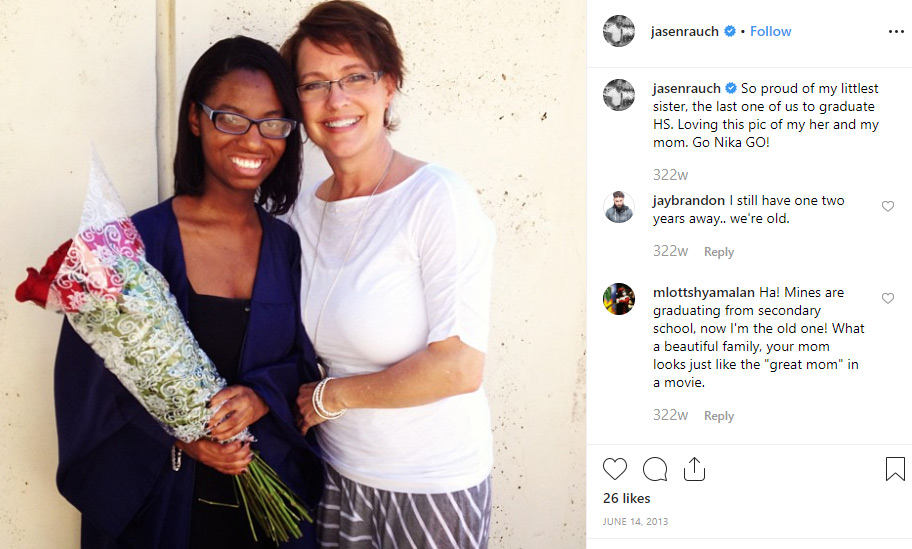This screenshot has width=912, height=549.
Task: Save post with bookmark icon
Action: pos(895,469)
